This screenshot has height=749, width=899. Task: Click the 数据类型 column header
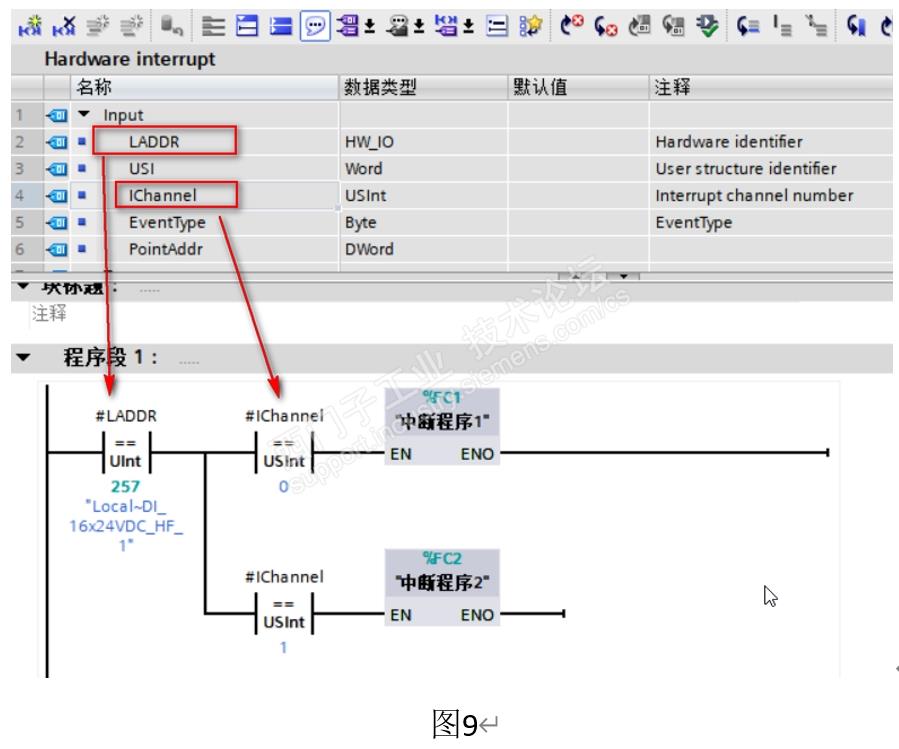point(423,87)
